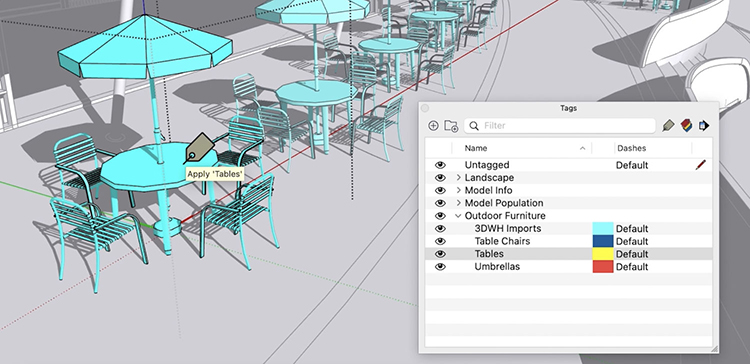Toggle visibility of Model Info folder
The width and height of the screenshot is (750, 364).
pyautogui.click(x=440, y=190)
